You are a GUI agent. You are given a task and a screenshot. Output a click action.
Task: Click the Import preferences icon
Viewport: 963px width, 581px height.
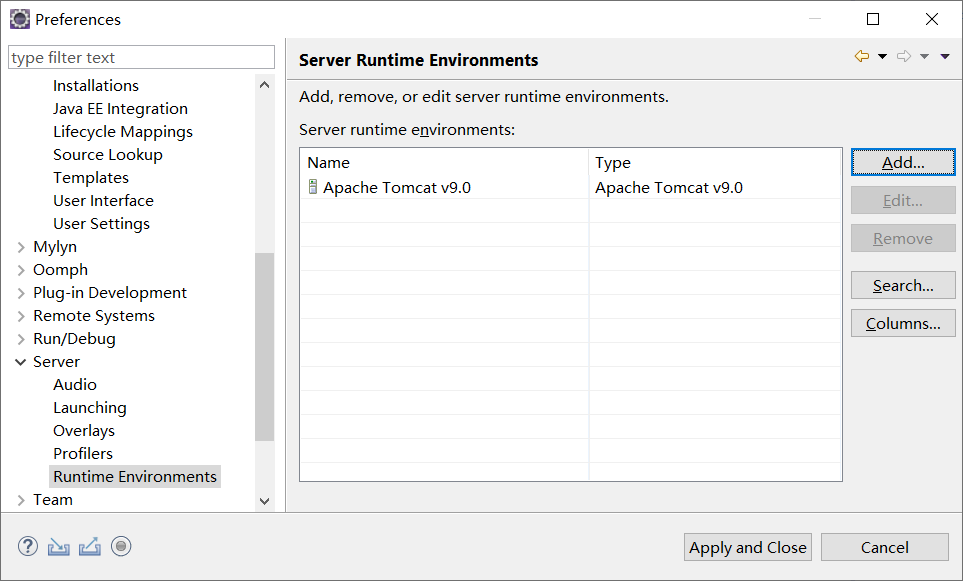coord(59,546)
